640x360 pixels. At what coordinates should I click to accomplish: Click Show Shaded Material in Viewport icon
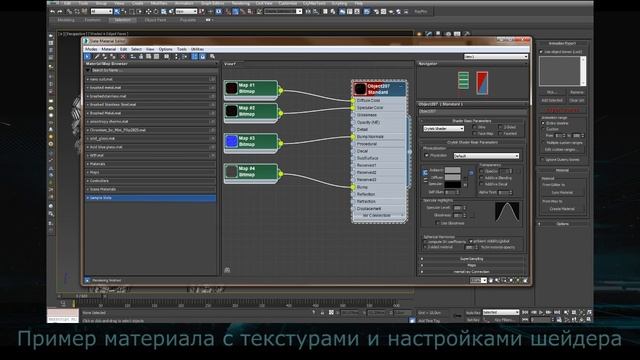(x=148, y=56)
